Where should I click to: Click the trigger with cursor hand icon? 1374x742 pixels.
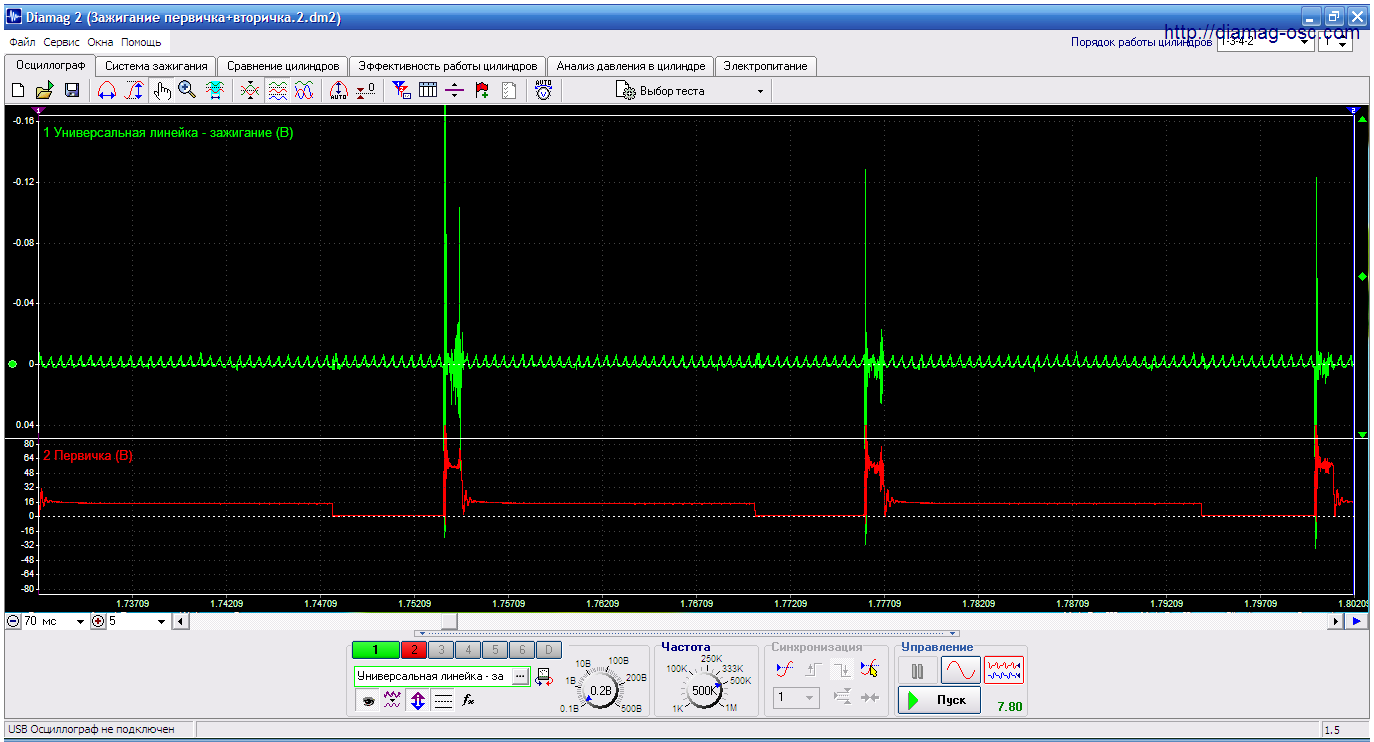pyautogui.click(x=869, y=669)
